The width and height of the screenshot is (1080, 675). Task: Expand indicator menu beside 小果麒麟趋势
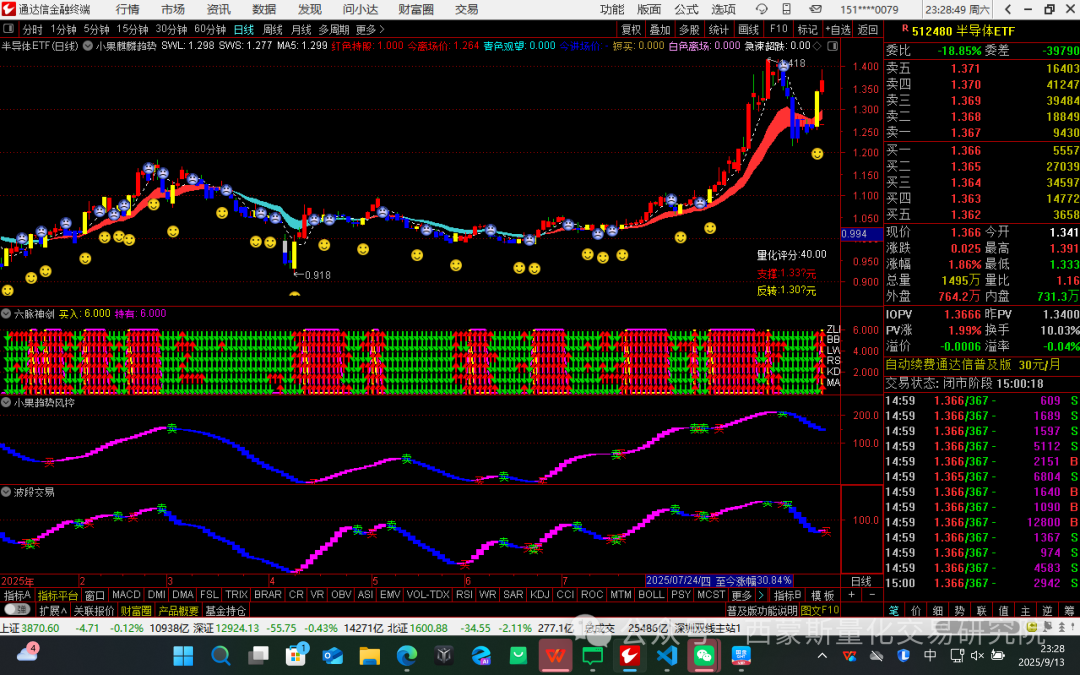[88, 46]
